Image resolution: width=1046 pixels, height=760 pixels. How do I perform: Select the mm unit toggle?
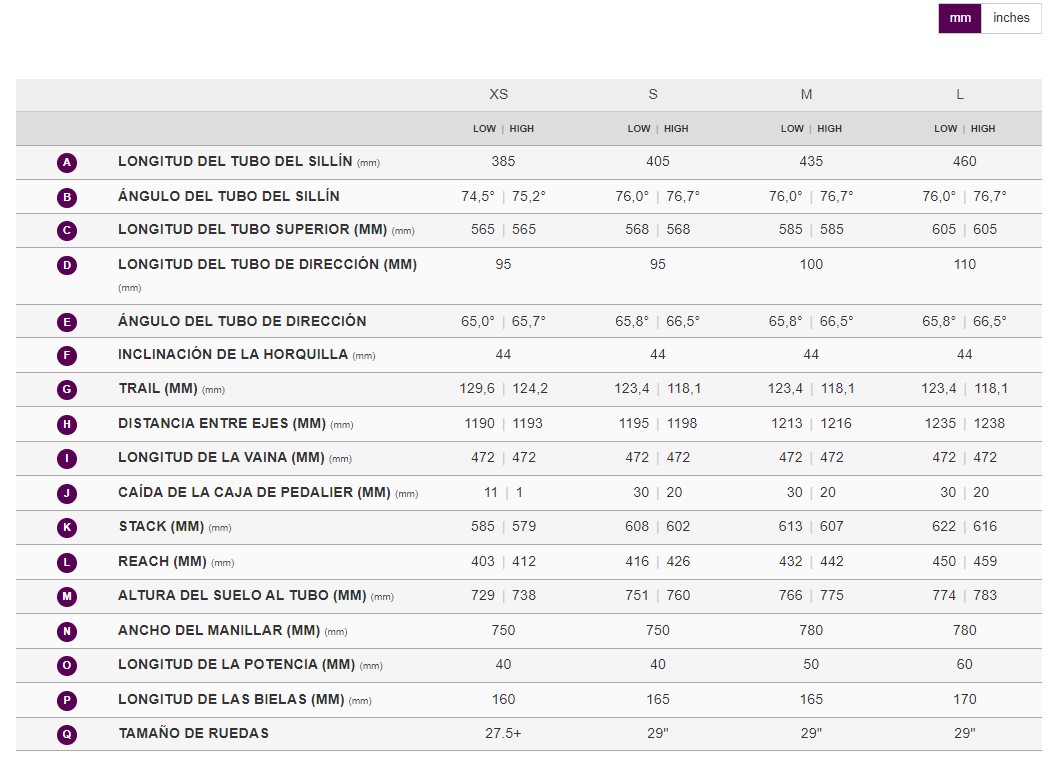pyautogui.click(x=959, y=18)
